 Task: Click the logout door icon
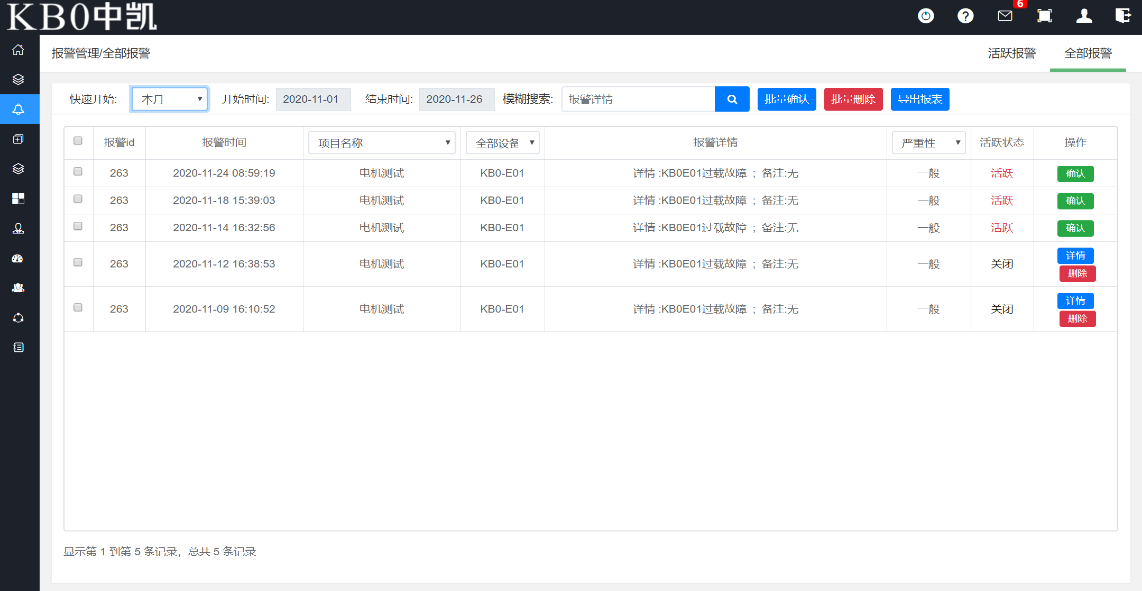coord(1123,16)
